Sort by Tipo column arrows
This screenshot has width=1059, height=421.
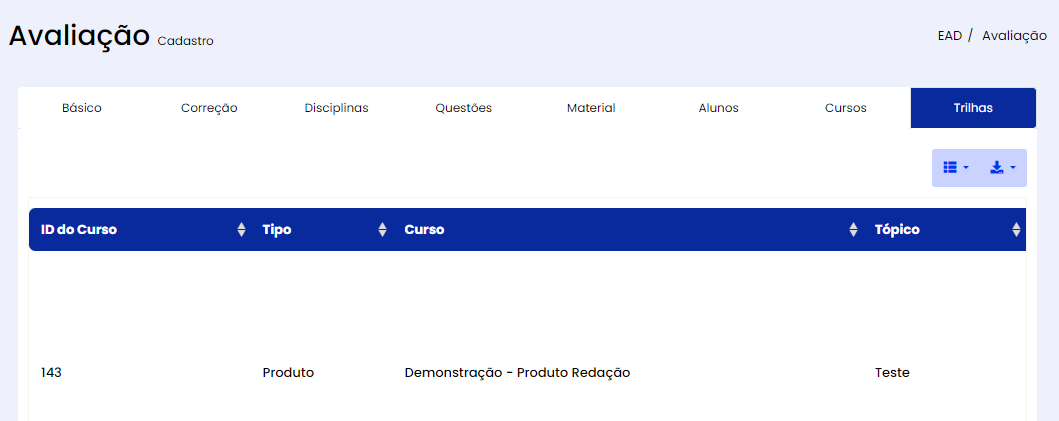point(382,230)
